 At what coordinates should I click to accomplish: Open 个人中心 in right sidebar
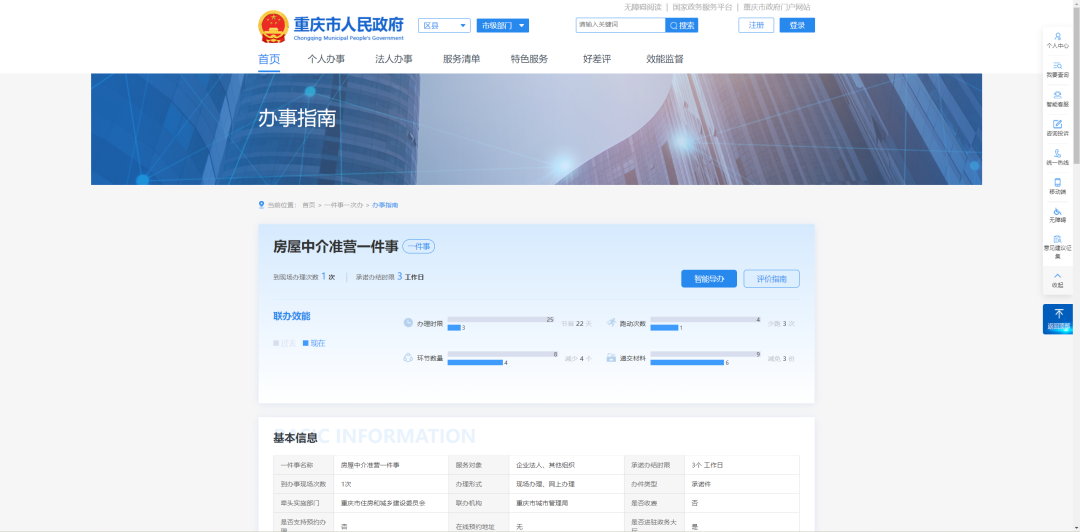(x=1057, y=40)
